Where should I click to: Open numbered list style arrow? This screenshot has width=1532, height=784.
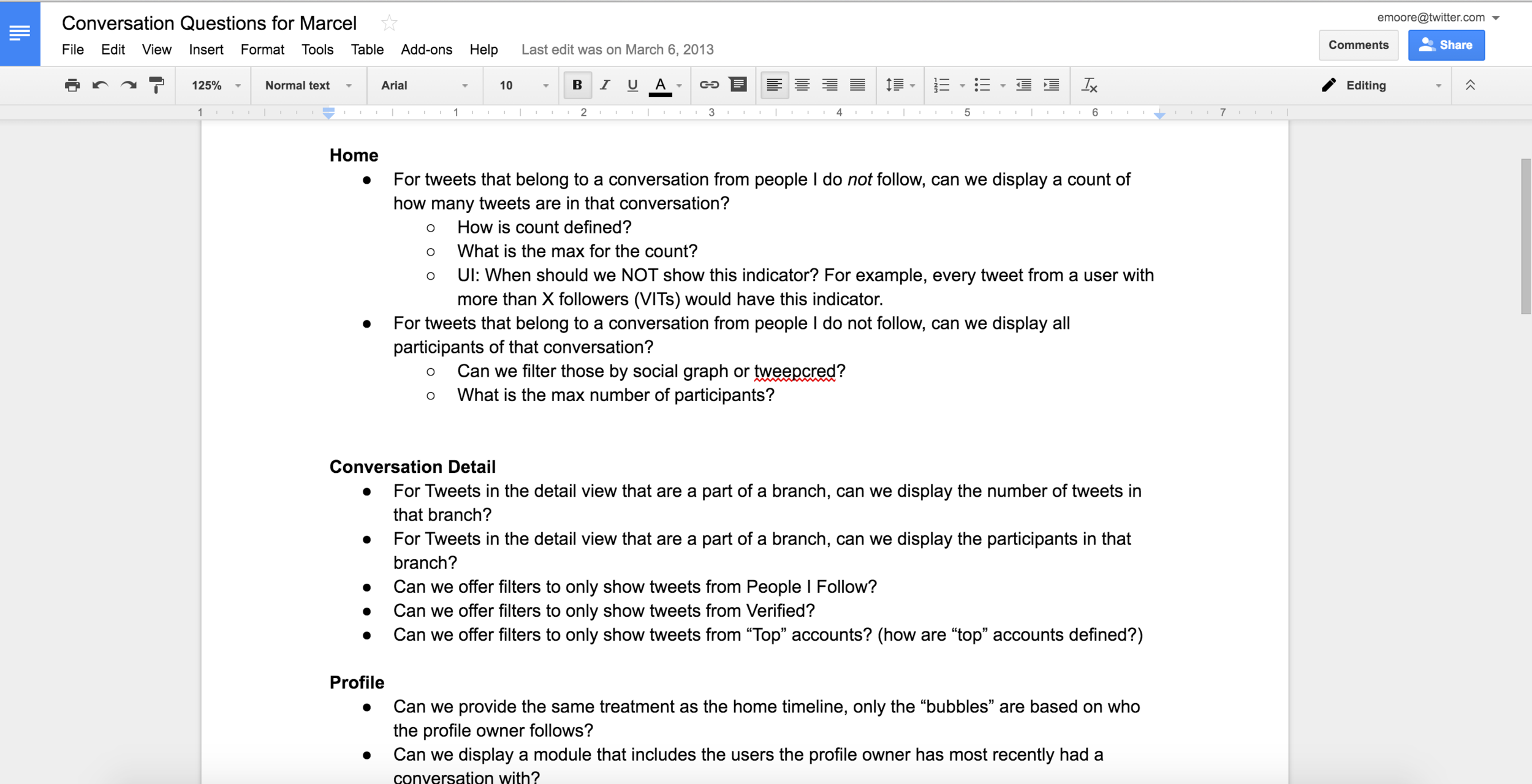point(962,86)
